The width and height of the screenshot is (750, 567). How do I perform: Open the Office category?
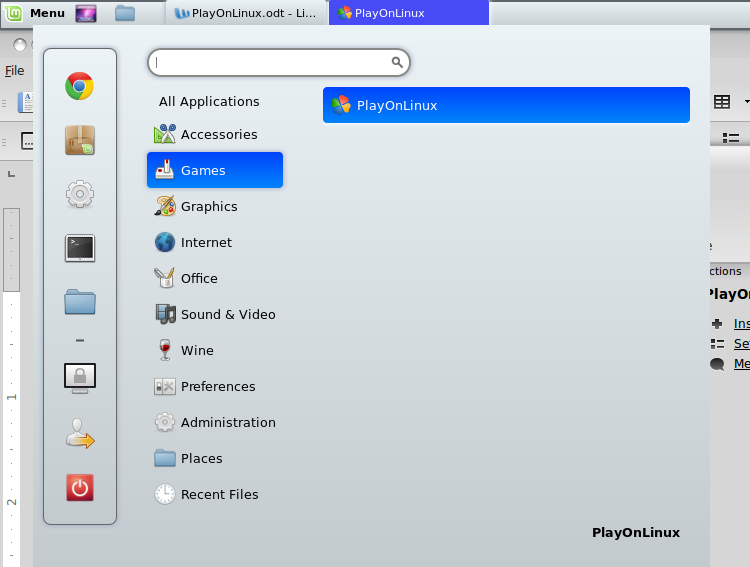point(215,278)
